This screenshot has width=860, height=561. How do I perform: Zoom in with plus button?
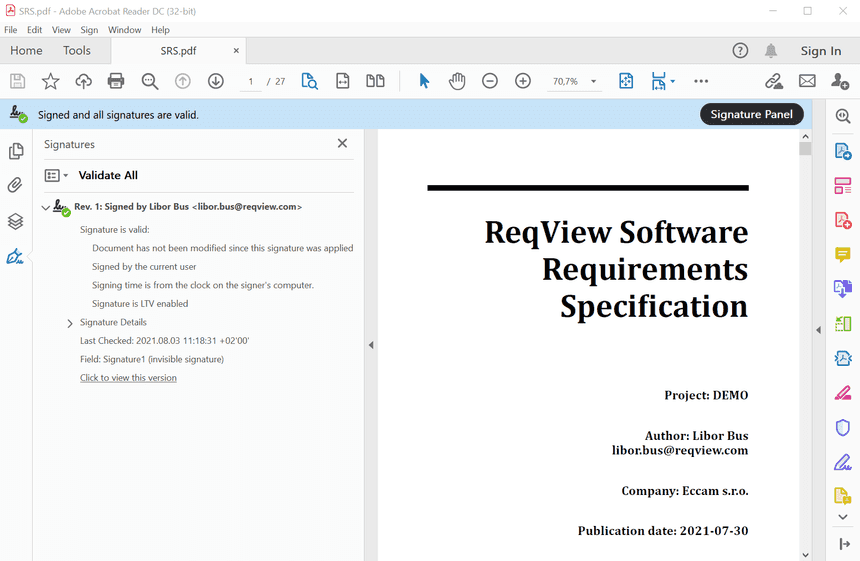pos(523,81)
